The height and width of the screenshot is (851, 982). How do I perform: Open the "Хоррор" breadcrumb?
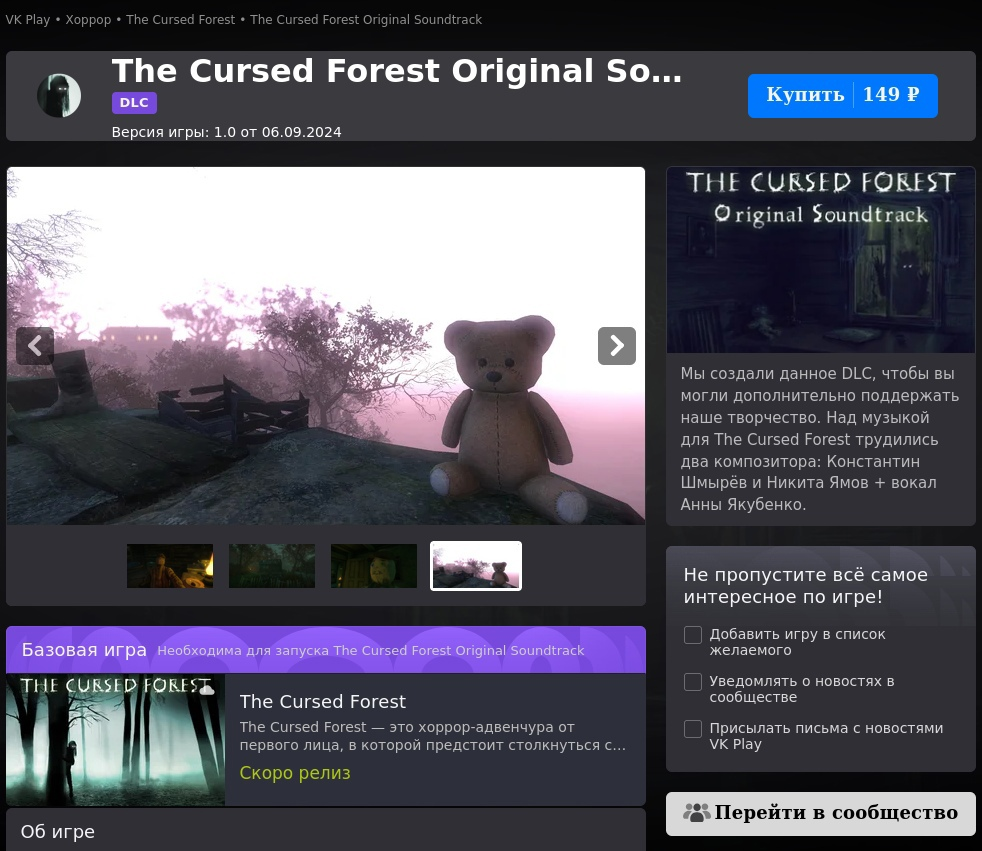[x=88, y=20]
